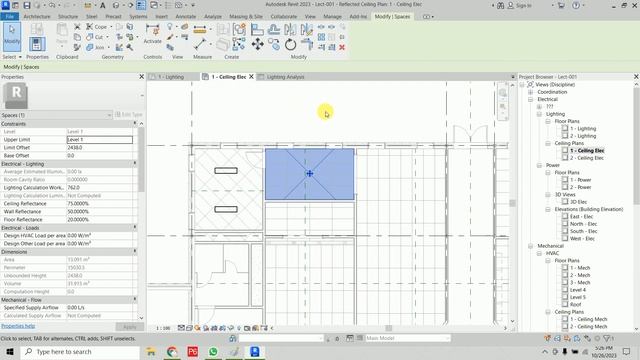Image resolution: width=640 pixels, height=360 pixels.
Task: Click the Windows Start button
Action: click(10, 351)
